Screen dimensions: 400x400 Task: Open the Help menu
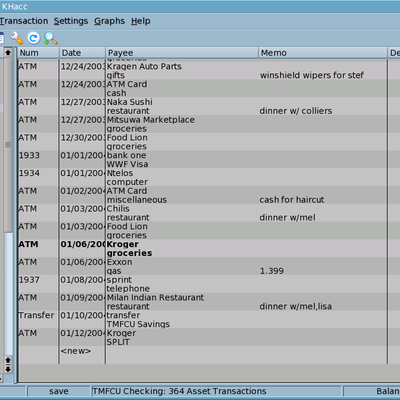[x=141, y=21]
